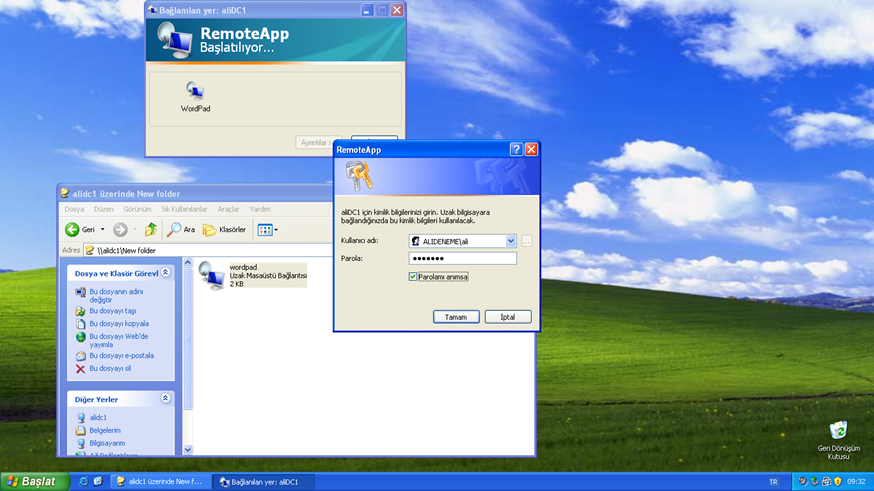This screenshot has width=874, height=491.
Task: Minimize the Bağlanılan yer: aliDC1 window
Action: coord(367,10)
